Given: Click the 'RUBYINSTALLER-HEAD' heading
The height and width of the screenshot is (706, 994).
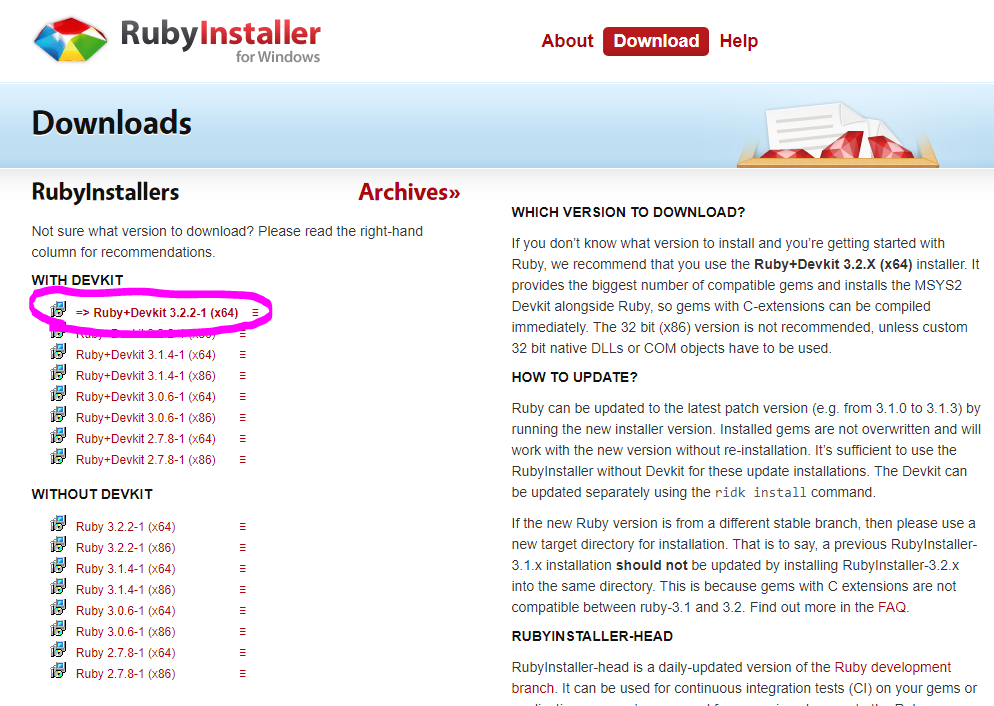Looking at the screenshot, I should click(592, 636).
